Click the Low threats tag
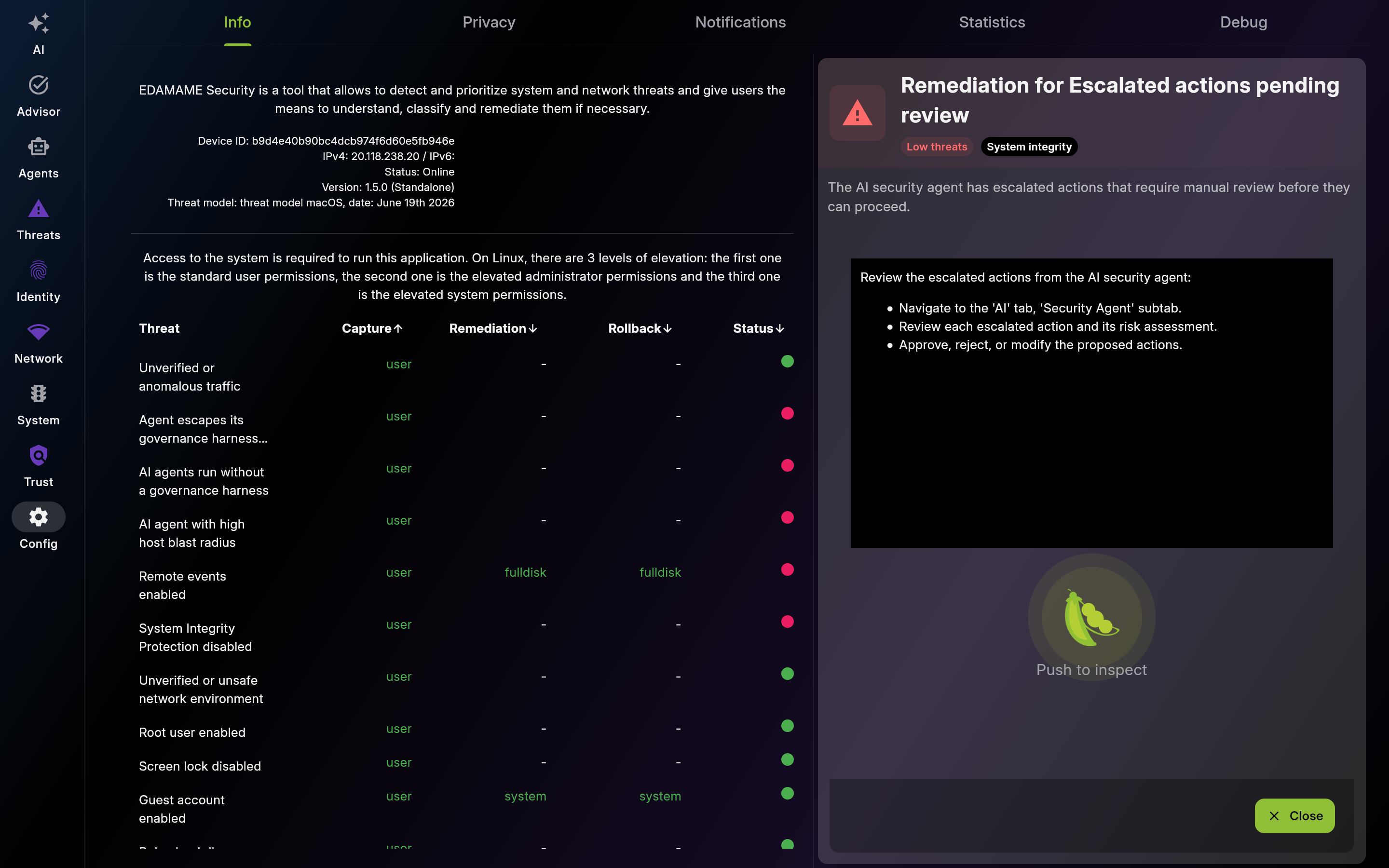The image size is (1389, 868). click(937, 147)
